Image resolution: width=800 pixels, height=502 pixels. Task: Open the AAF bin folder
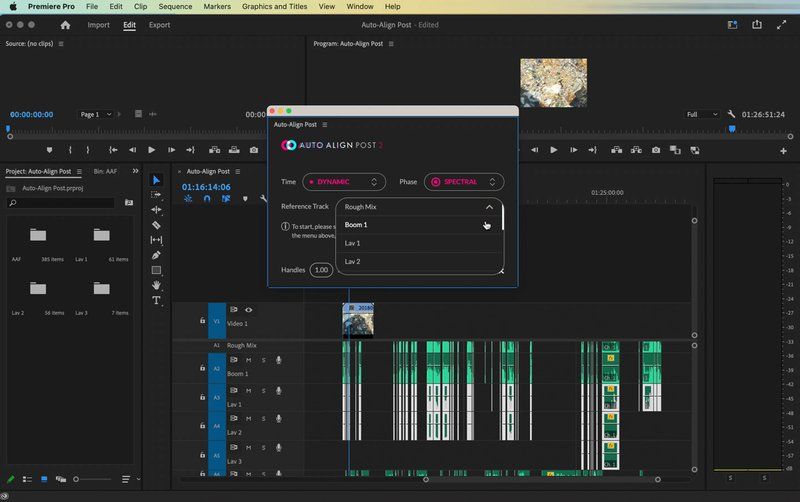pos(38,235)
